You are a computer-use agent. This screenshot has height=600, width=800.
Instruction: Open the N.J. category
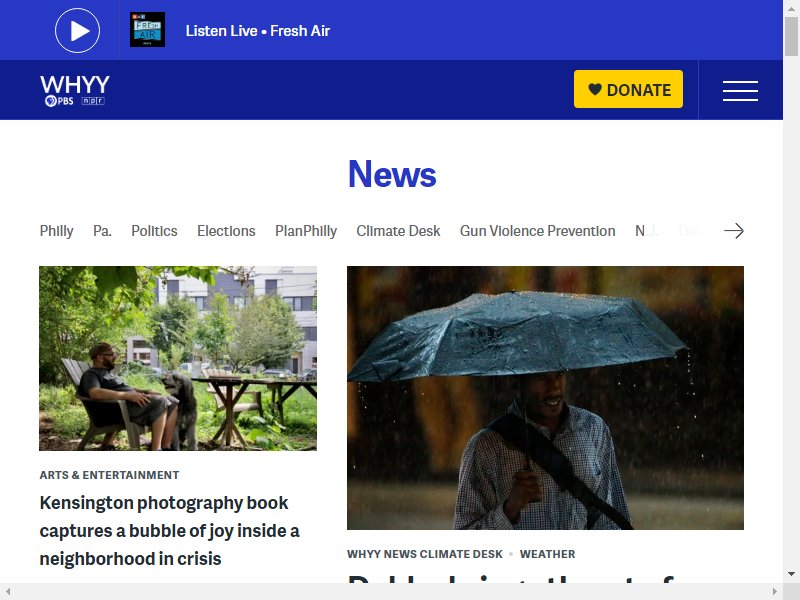(x=646, y=231)
